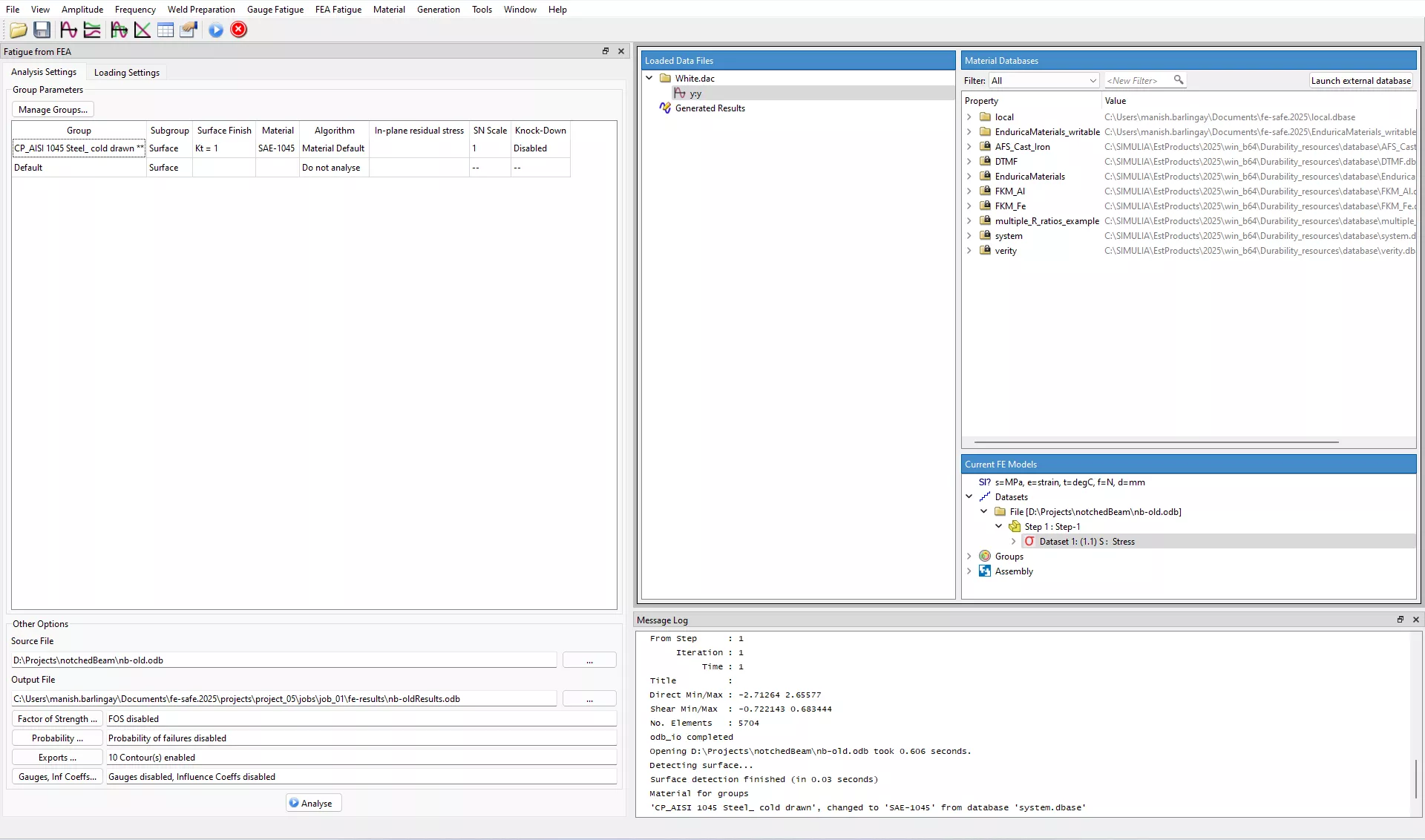Click the table grid toolbar icon

[166, 30]
